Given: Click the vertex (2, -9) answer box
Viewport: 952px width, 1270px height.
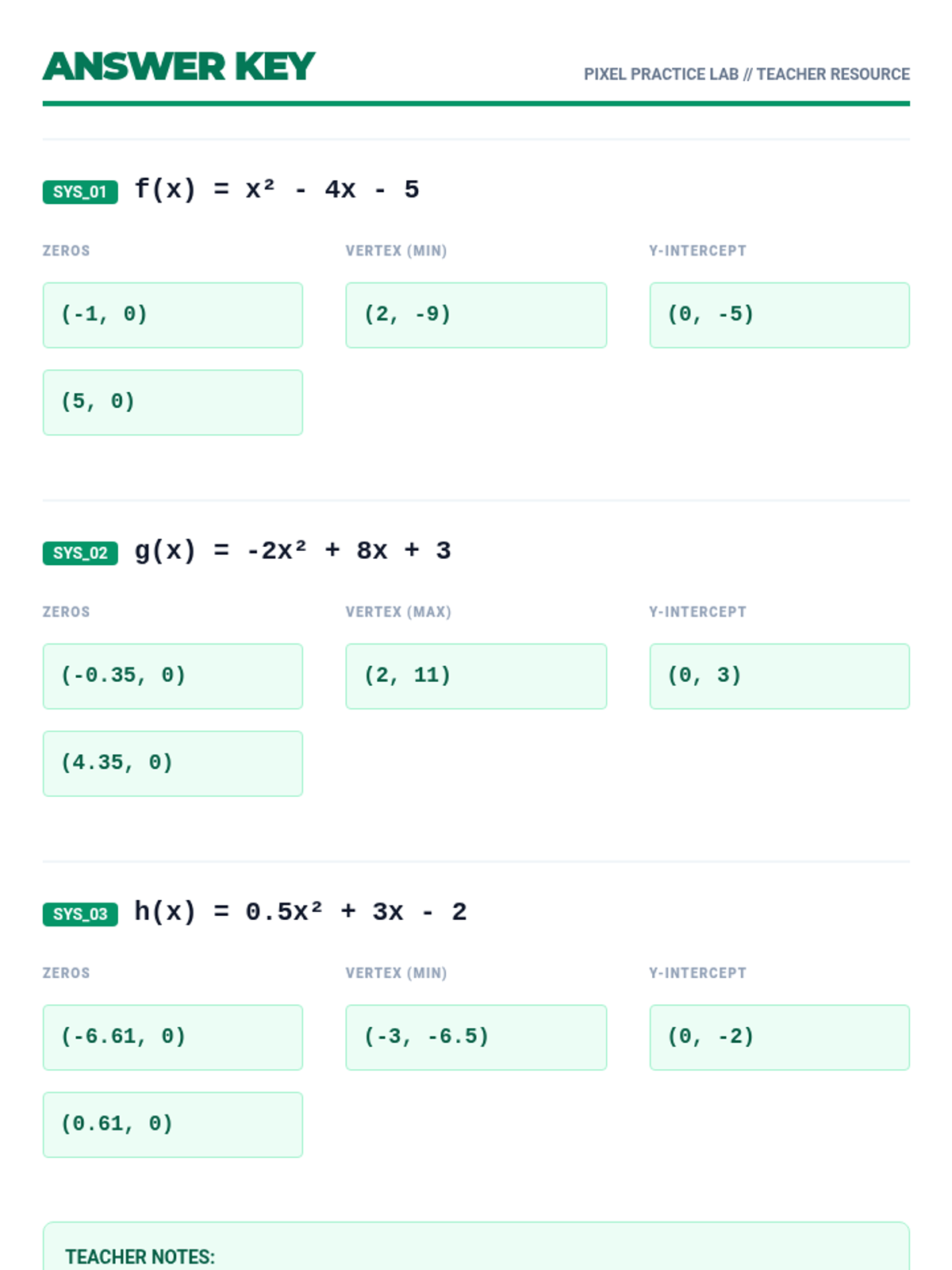Looking at the screenshot, I should pos(476,315).
